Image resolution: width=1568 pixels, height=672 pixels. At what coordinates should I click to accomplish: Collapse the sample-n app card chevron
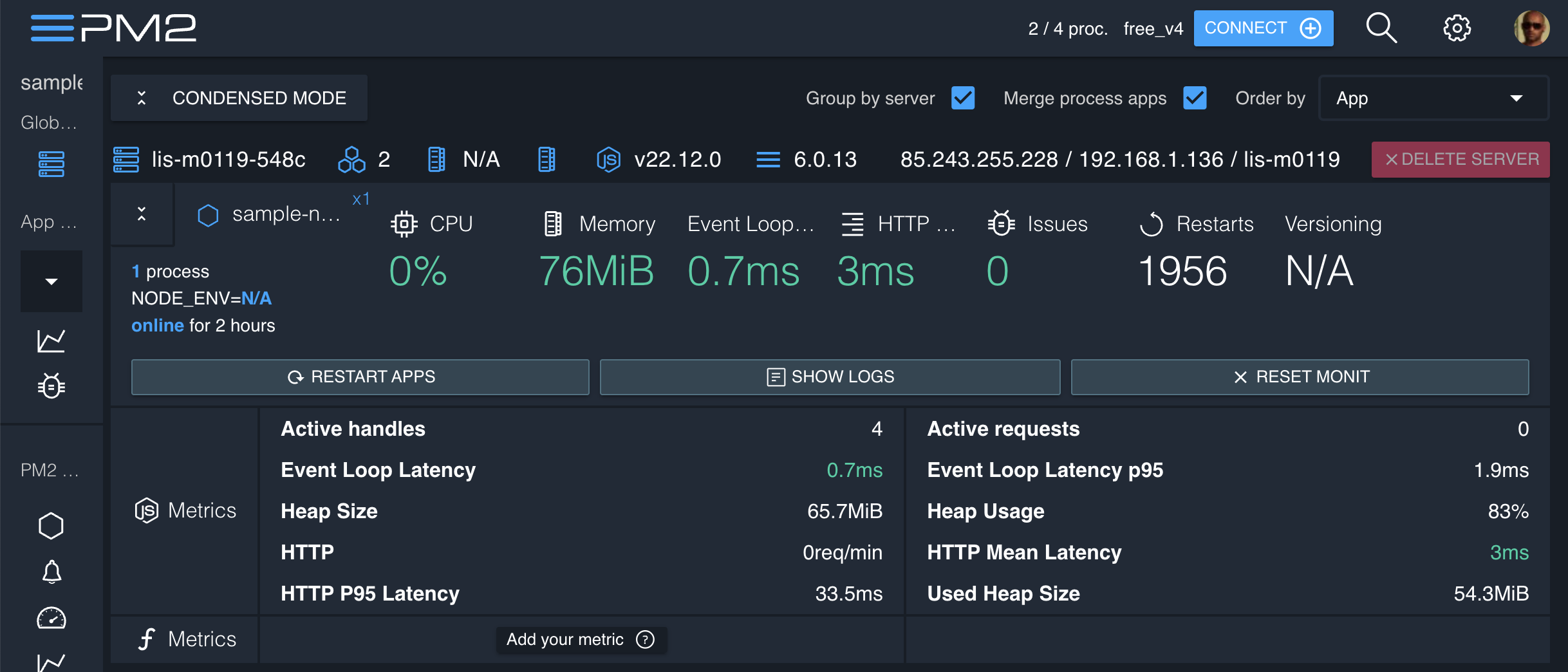pos(142,214)
